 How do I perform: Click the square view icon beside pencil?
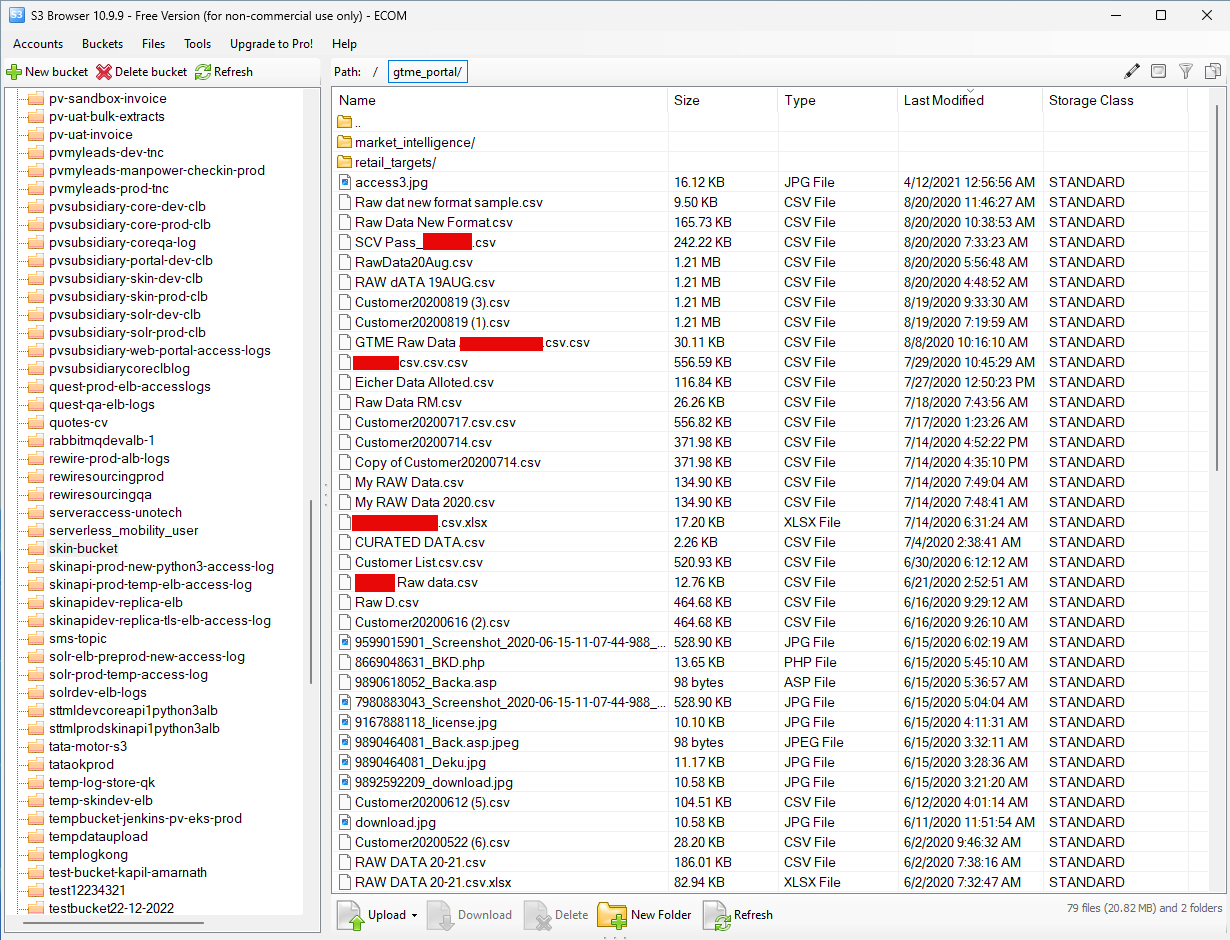pyautogui.click(x=1158, y=71)
